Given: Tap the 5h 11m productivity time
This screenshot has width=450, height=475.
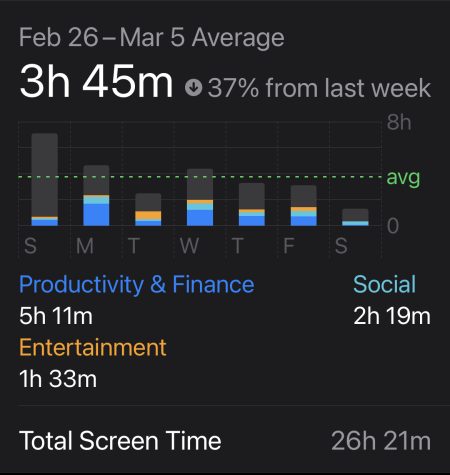Looking at the screenshot, I should click(x=56, y=316).
